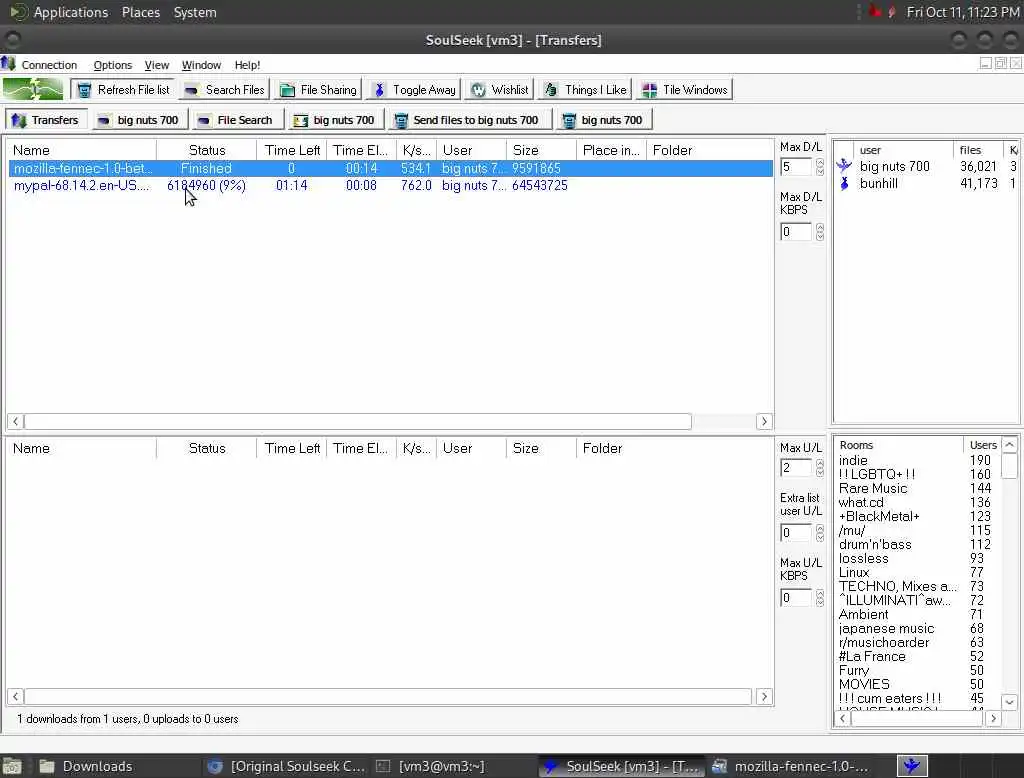Click downloads pane scroll right arrow
Screen dimensions: 1024x778
click(x=764, y=421)
